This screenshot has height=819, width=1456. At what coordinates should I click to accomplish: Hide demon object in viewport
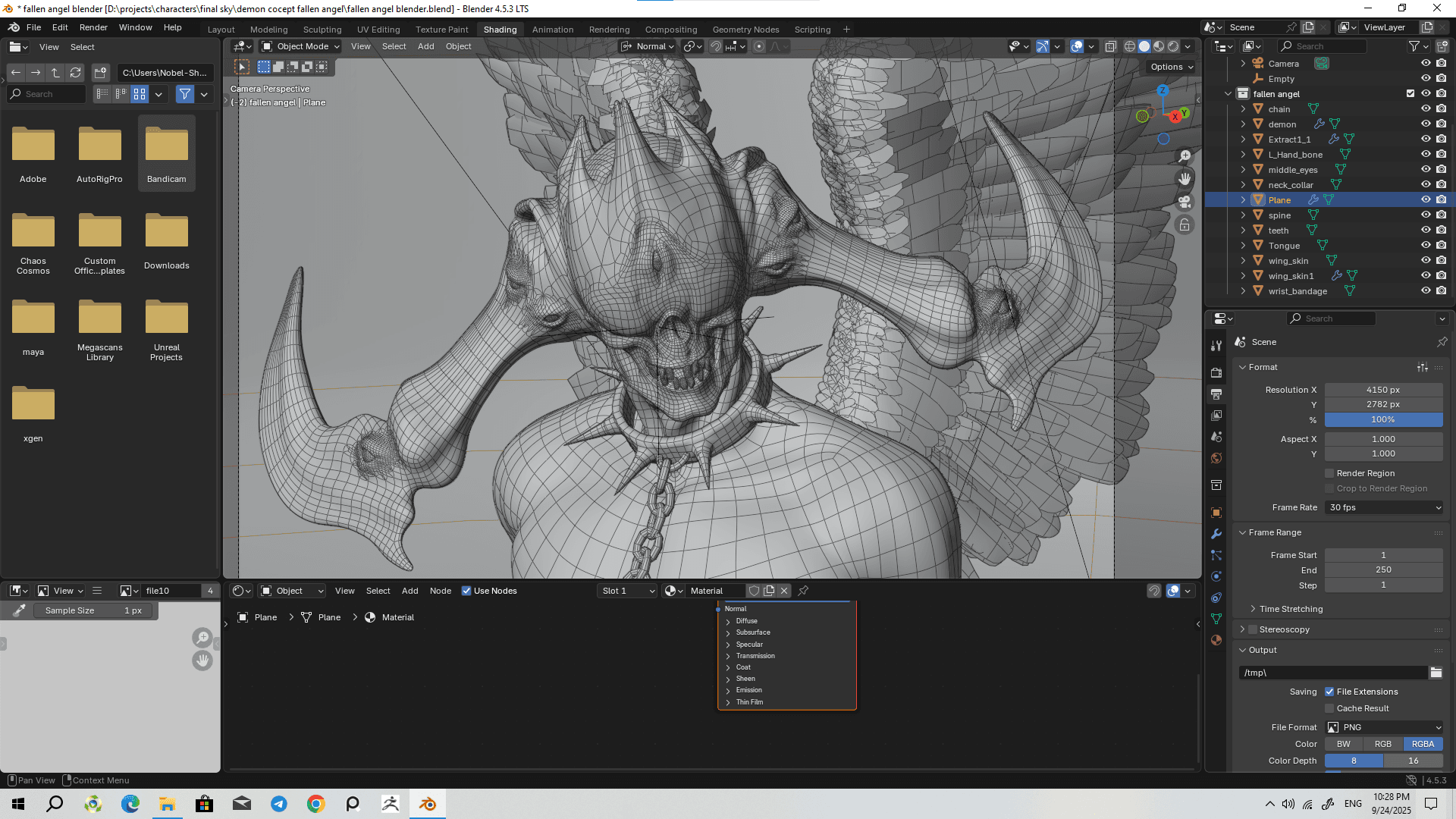tap(1426, 124)
